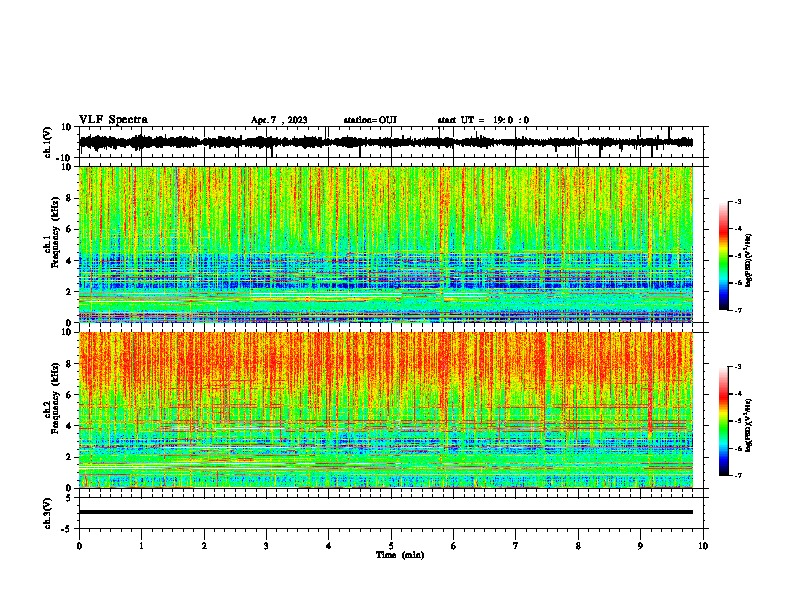The image size is (792, 612).
Task: Click the "10" label on the time axis
Action: 703,546
